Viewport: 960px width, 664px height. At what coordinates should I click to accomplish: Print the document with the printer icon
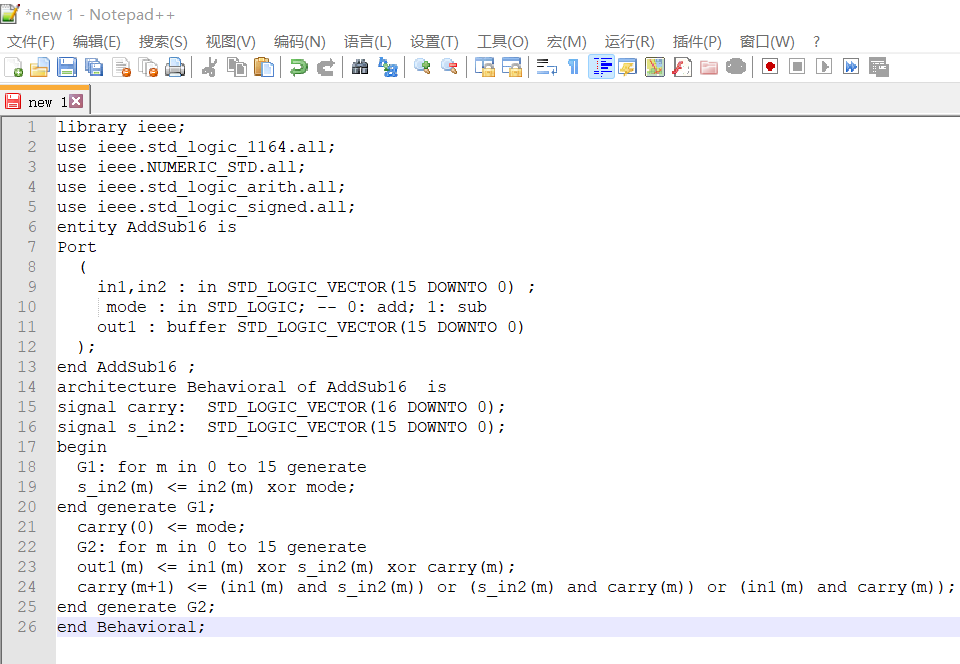(x=175, y=67)
